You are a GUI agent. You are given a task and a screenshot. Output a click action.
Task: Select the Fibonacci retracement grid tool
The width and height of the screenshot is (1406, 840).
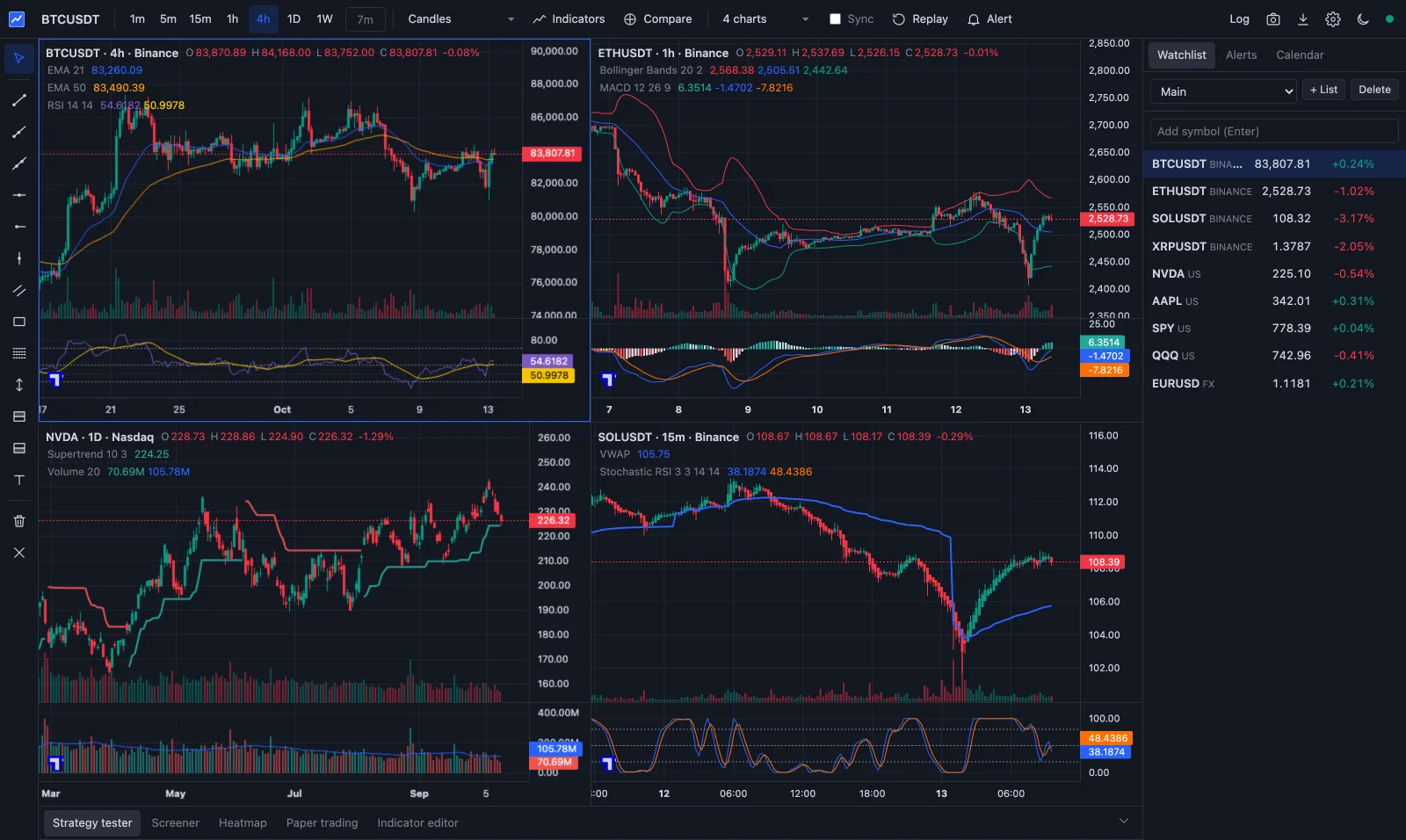(x=19, y=353)
